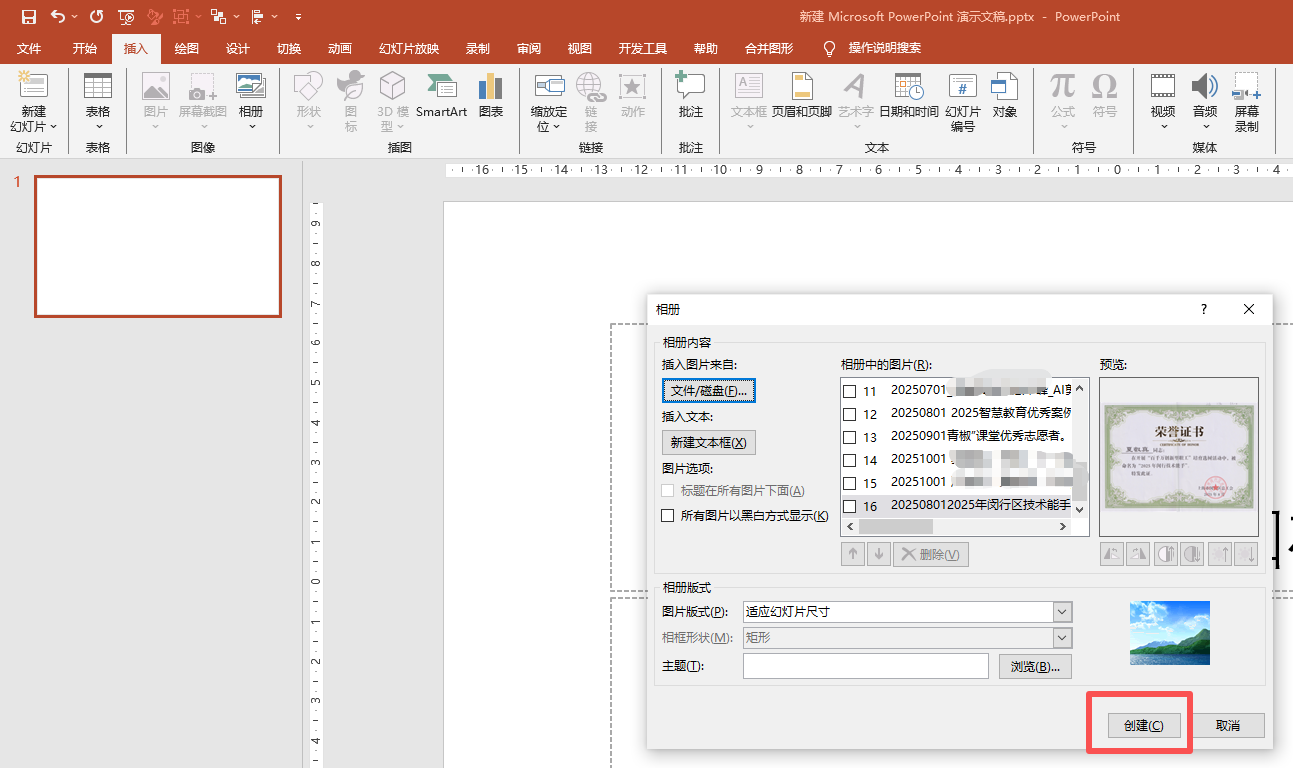The height and width of the screenshot is (768, 1293).
Task: Click the 文件/磁盘 button
Action: [708, 390]
